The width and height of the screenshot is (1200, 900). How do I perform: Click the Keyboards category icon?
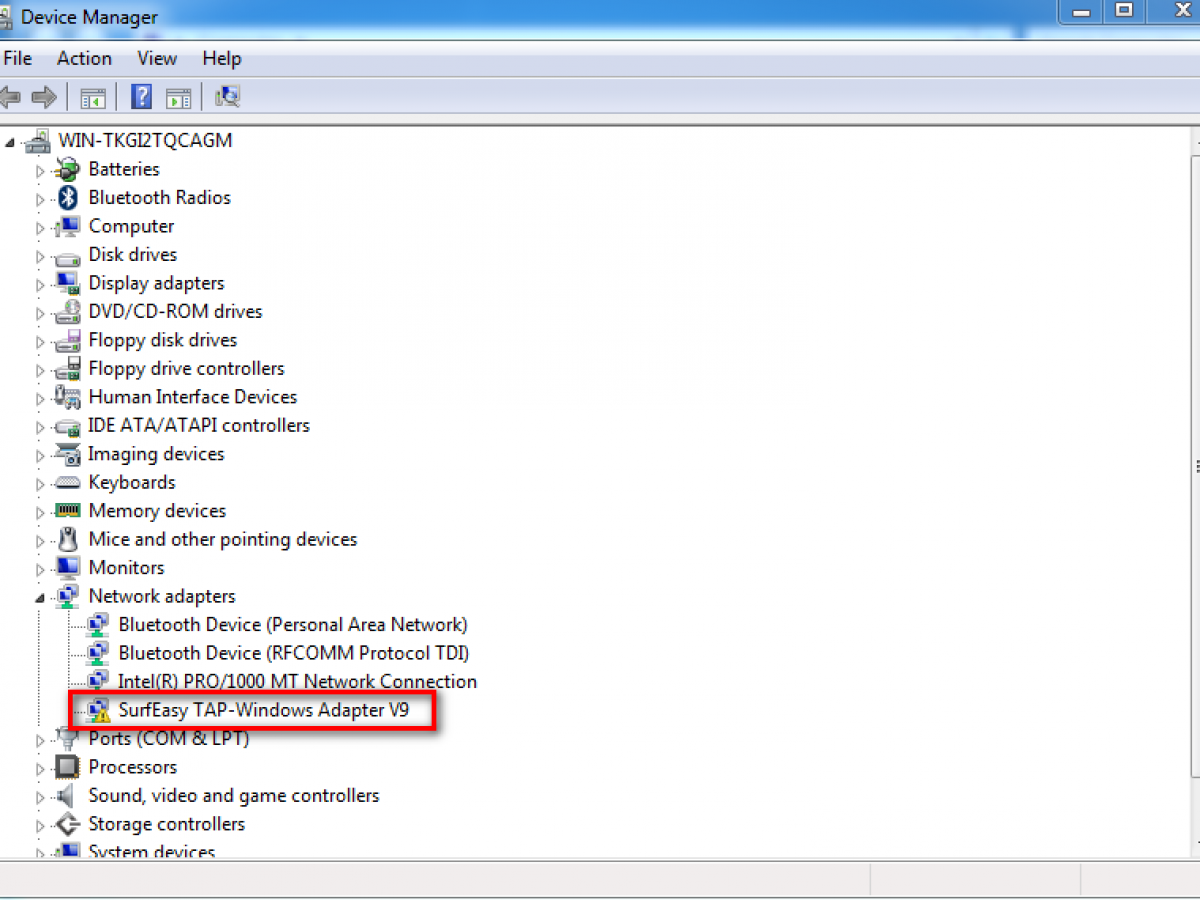pos(68,483)
